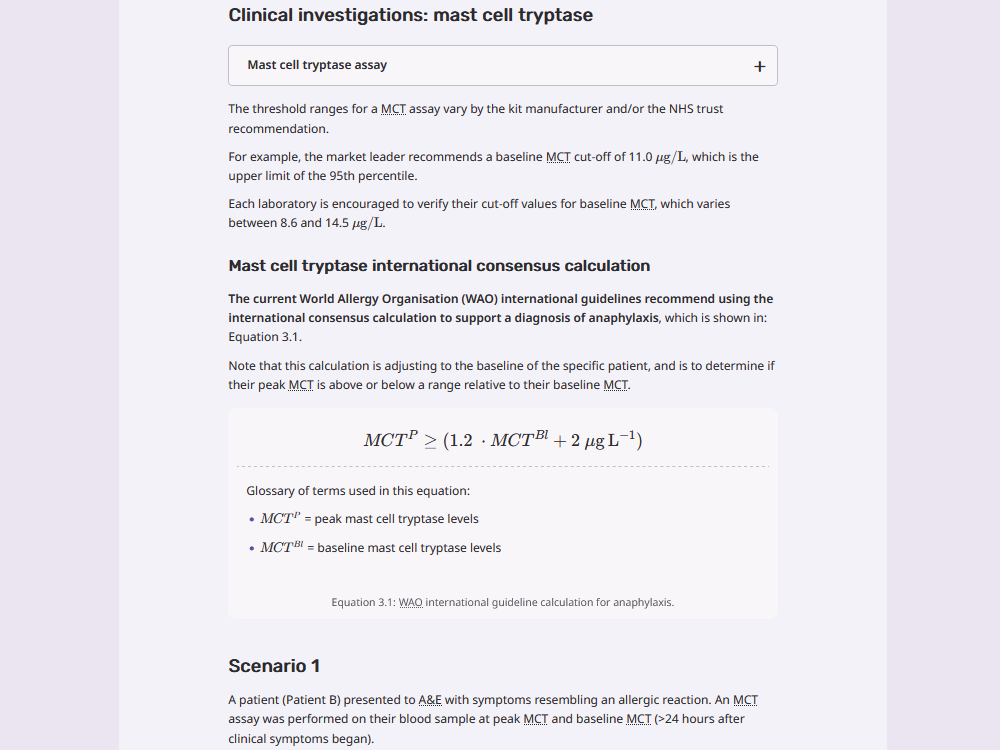1000x750 pixels.
Task: Click MCT abbreviation in 'peak MCT and baseline'
Action: 536,719
